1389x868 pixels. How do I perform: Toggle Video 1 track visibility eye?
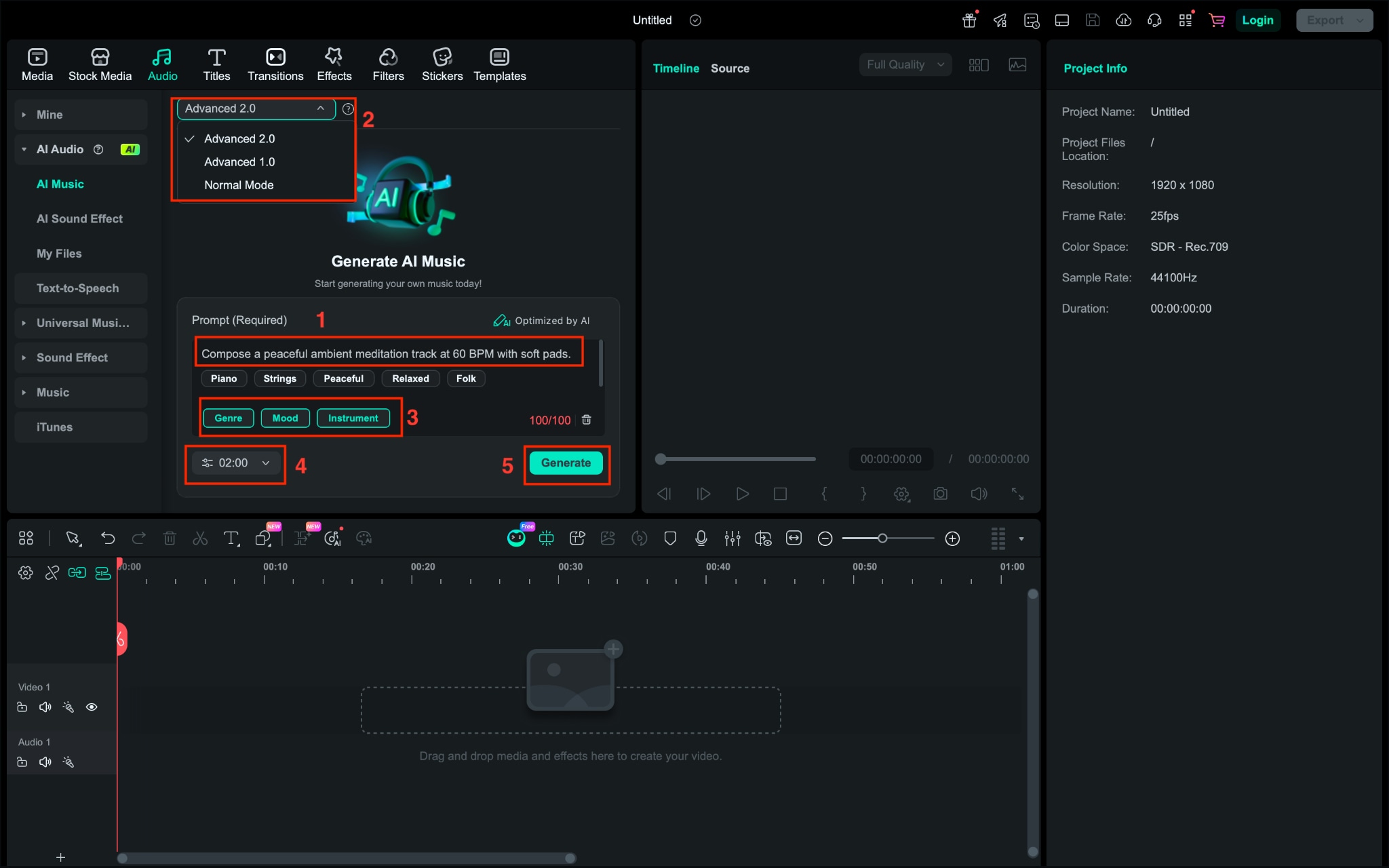point(92,707)
